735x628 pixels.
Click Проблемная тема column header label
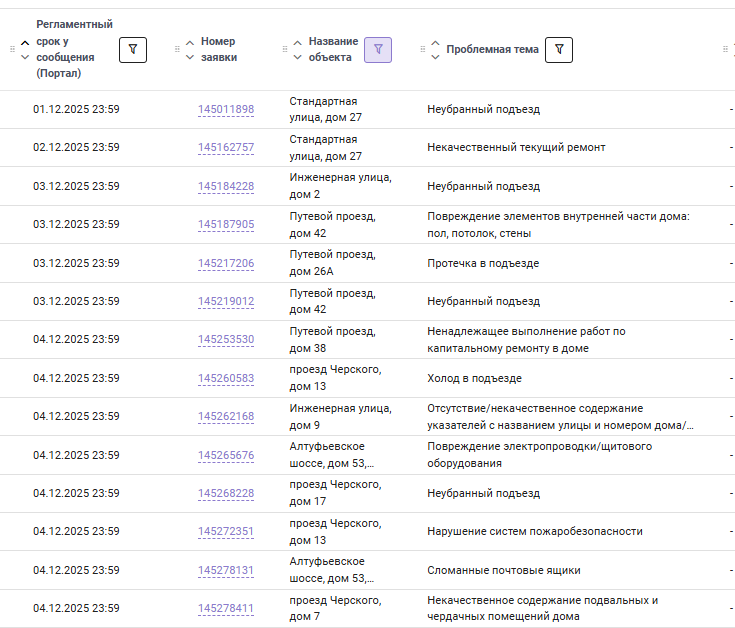(492, 49)
